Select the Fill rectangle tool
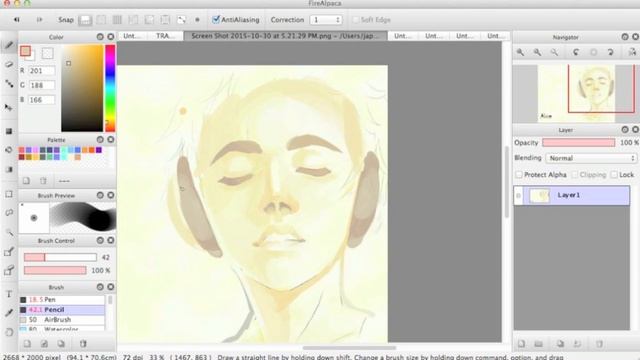 [x=9, y=131]
